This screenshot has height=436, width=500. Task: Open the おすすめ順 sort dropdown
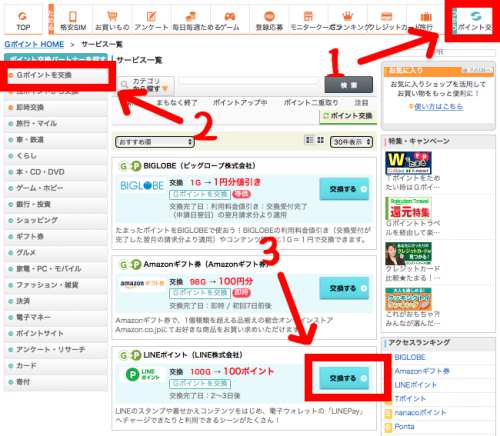(155, 142)
